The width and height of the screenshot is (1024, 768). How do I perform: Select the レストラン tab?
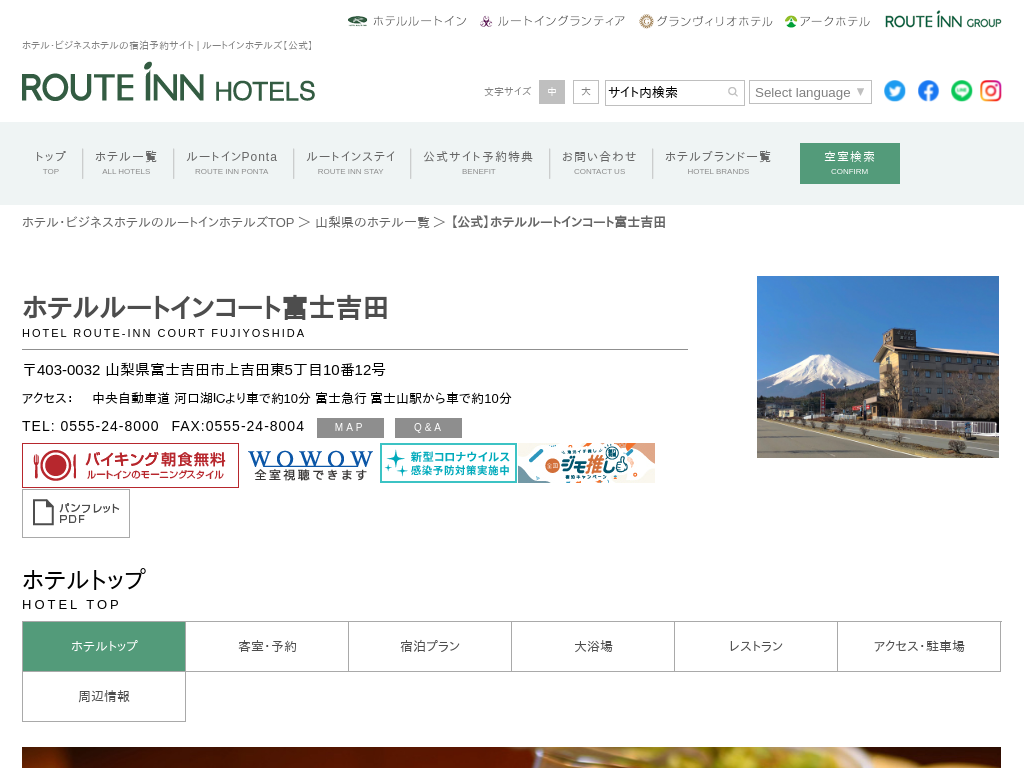click(x=756, y=647)
